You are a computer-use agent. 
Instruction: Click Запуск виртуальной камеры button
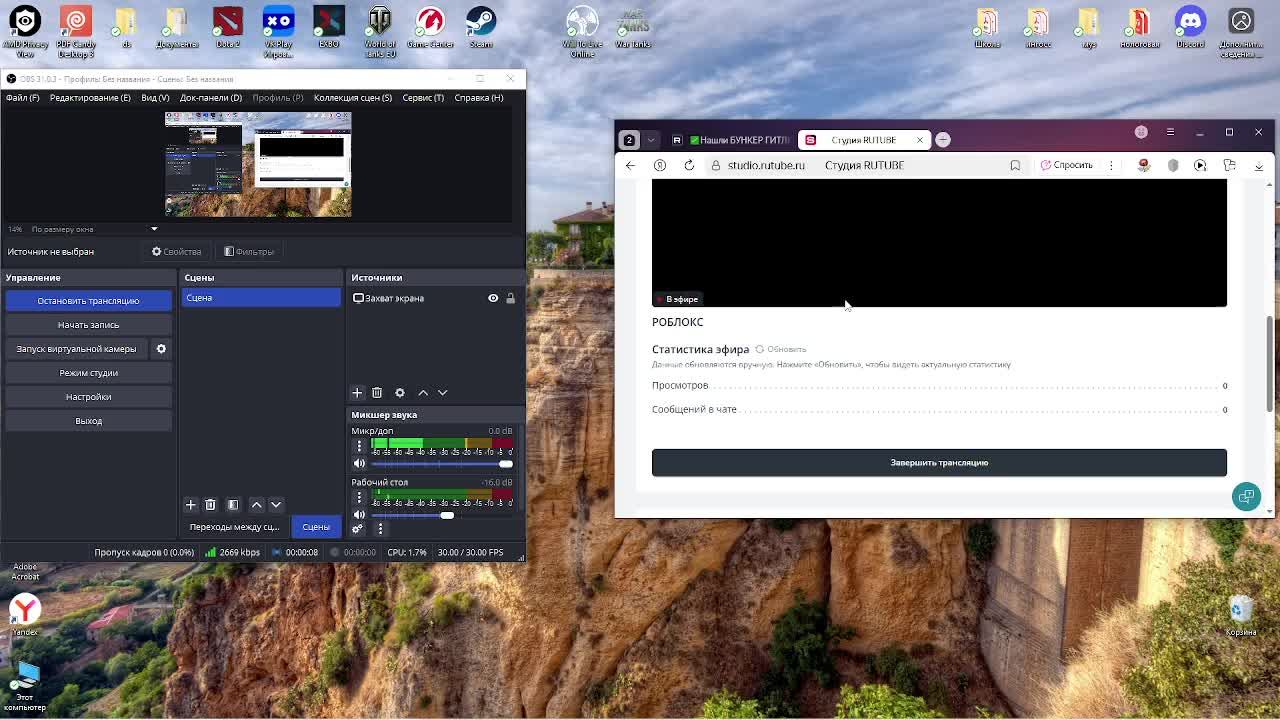76,349
